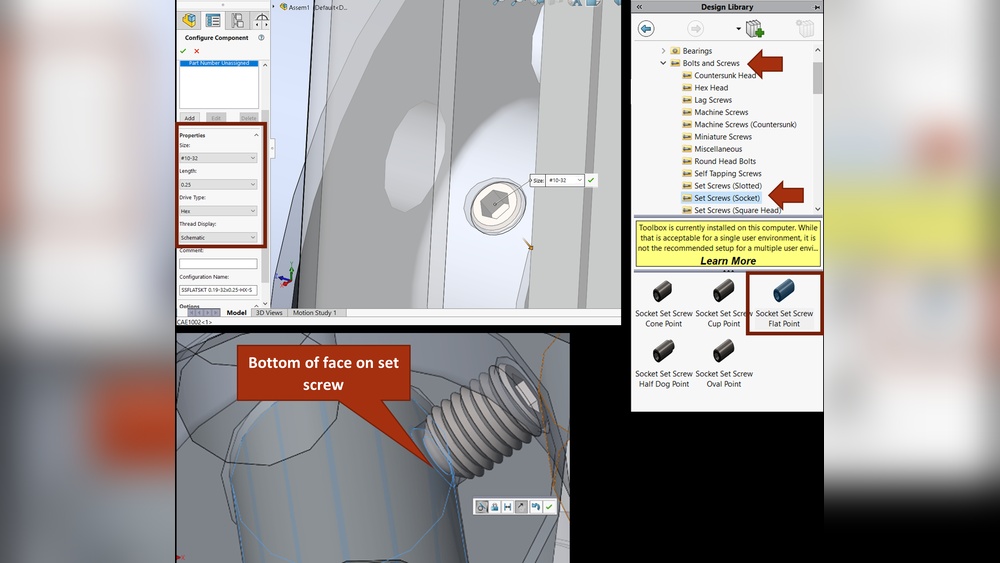Select Socket Set Screw Flat Point
Image resolution: width=1000 pixels, height=563 pixels.
point(784,303)
